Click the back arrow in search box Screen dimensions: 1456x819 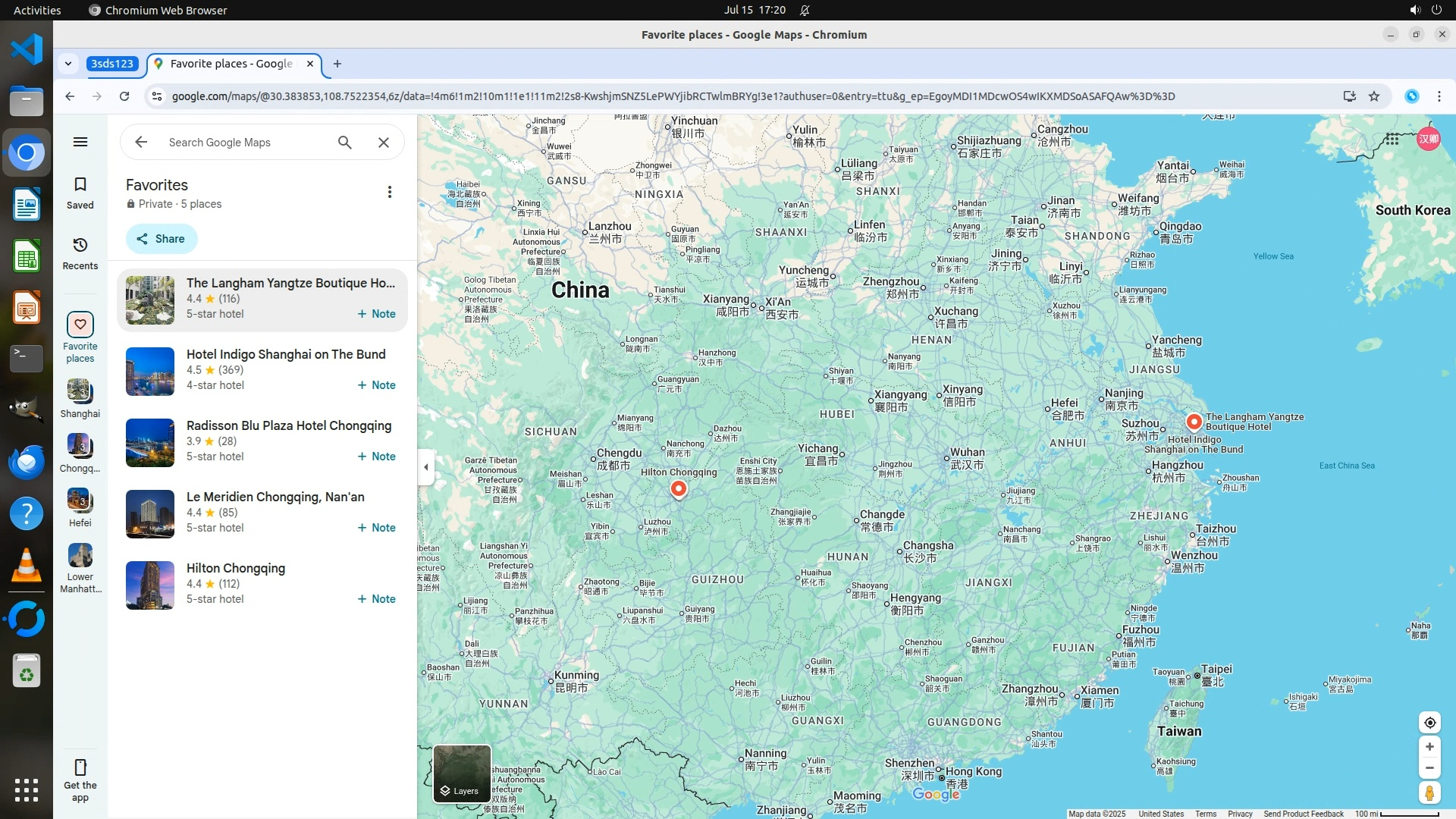coord(141,143)
